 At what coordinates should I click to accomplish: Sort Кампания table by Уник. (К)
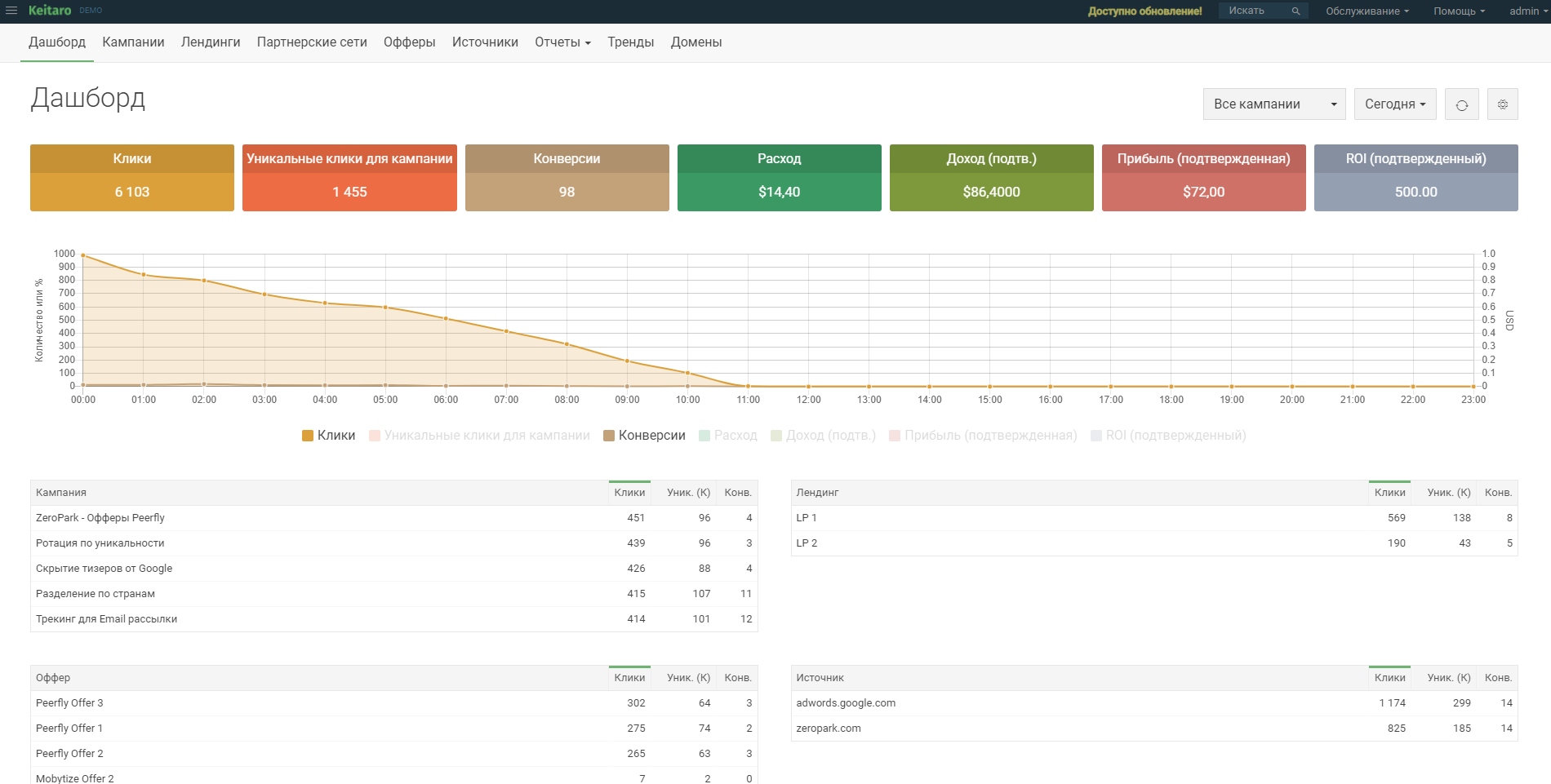[x=688, y=493]
